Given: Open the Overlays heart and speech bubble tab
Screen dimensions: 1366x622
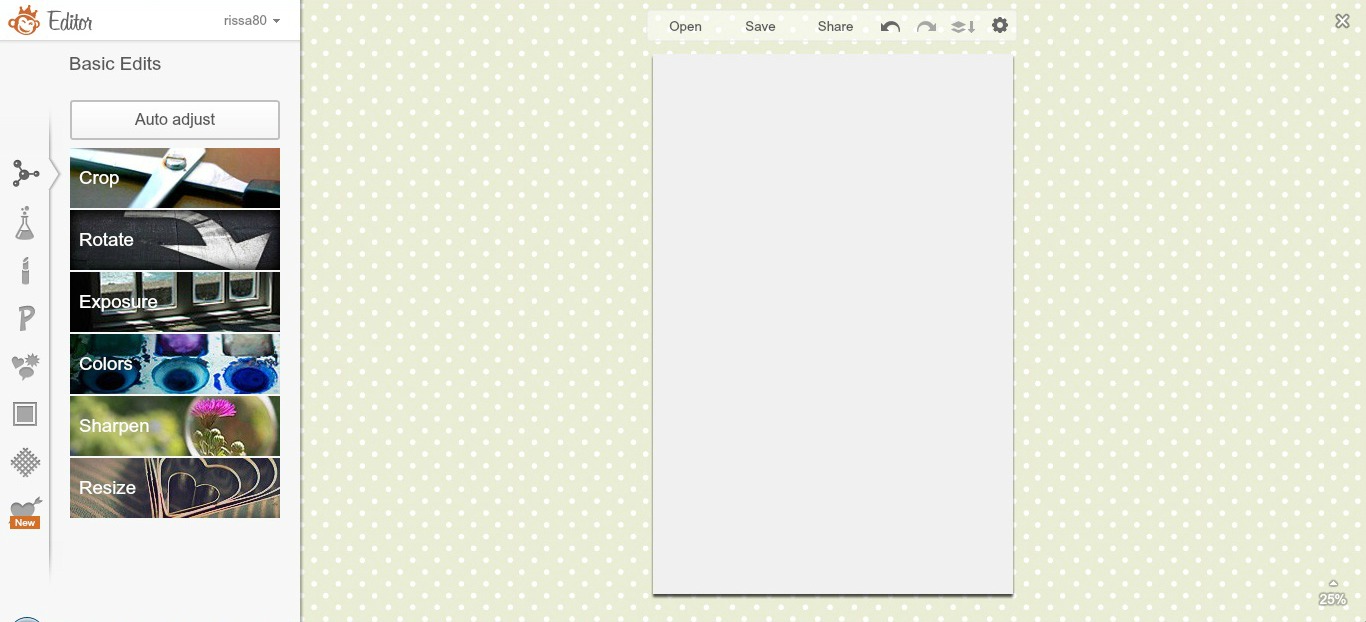Looking at the screenshot, I should [x=25, y=367].
